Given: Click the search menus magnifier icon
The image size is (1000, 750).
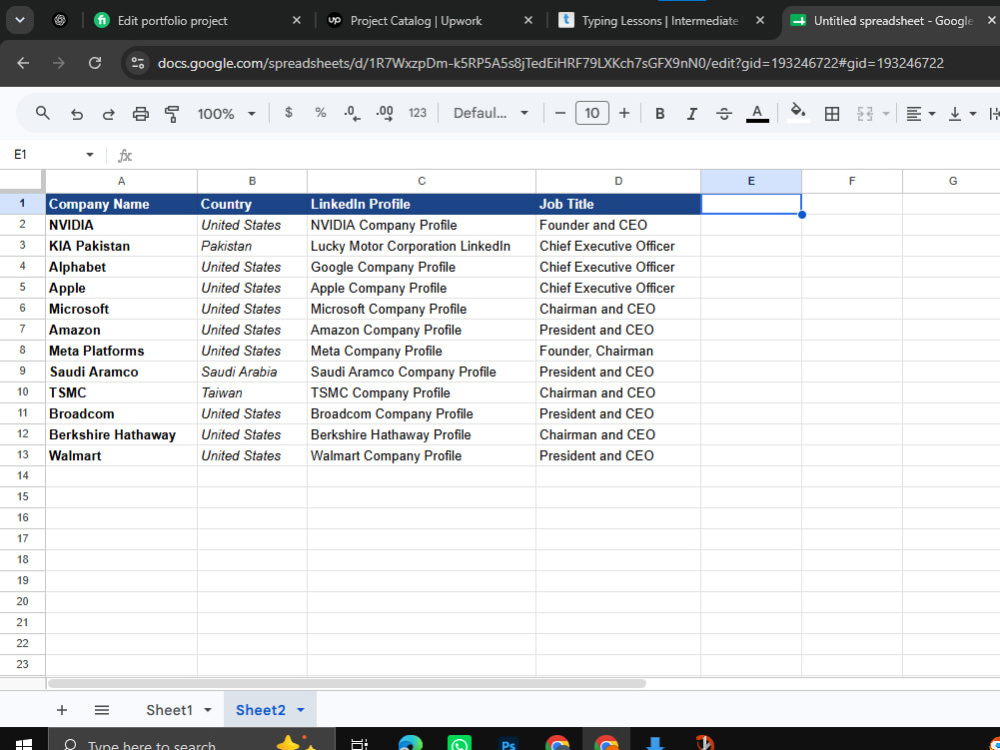Looking at the screenshot, I should coord(43,114).
